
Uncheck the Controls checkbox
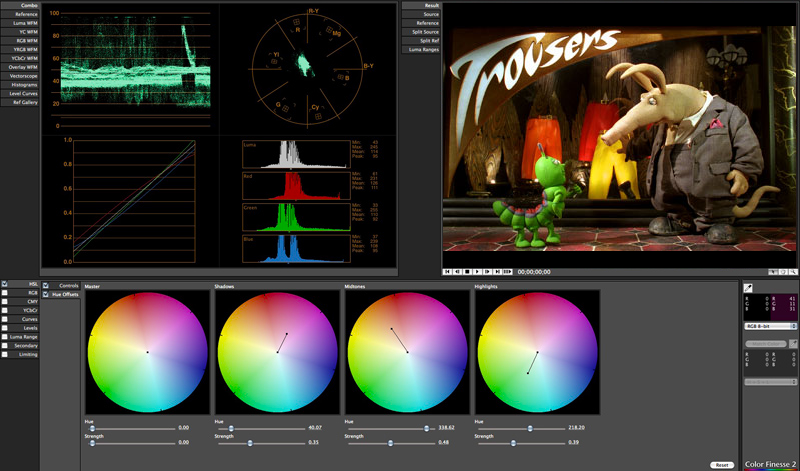45,285
